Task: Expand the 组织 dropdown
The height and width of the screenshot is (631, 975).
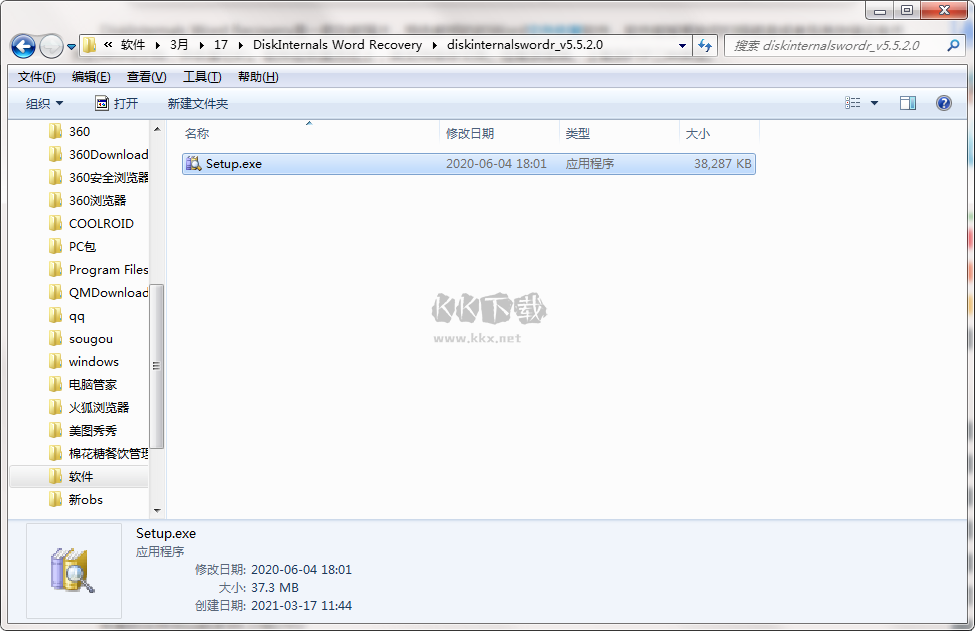Action: (x=44, y=102)
